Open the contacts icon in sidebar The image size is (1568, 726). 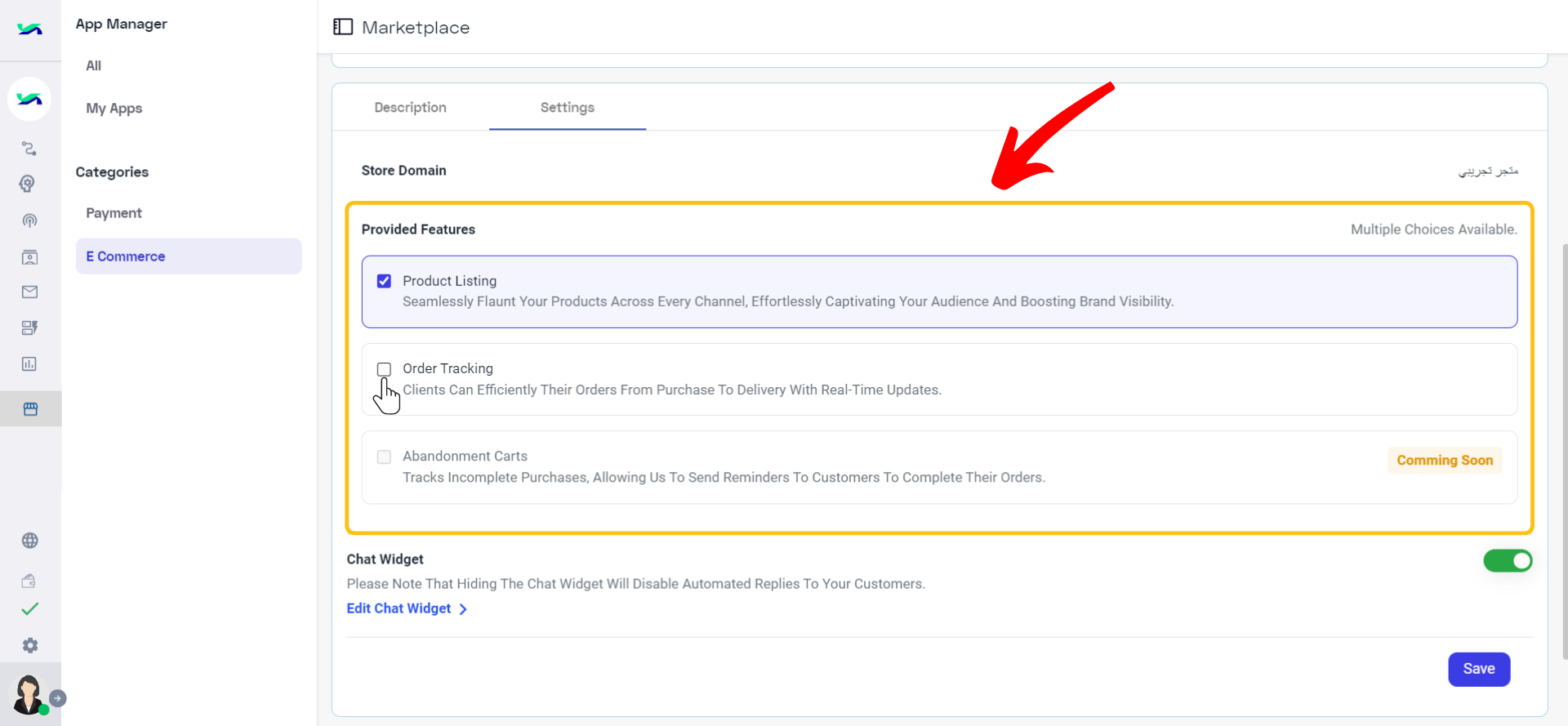(x=29, y=257)
